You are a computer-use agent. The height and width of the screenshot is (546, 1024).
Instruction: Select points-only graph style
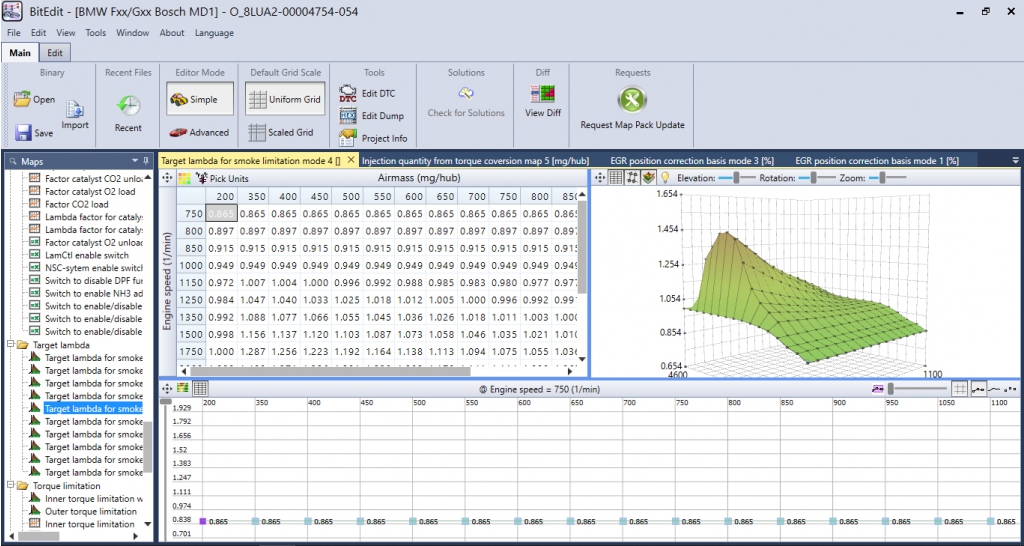tap(1010, 389)
